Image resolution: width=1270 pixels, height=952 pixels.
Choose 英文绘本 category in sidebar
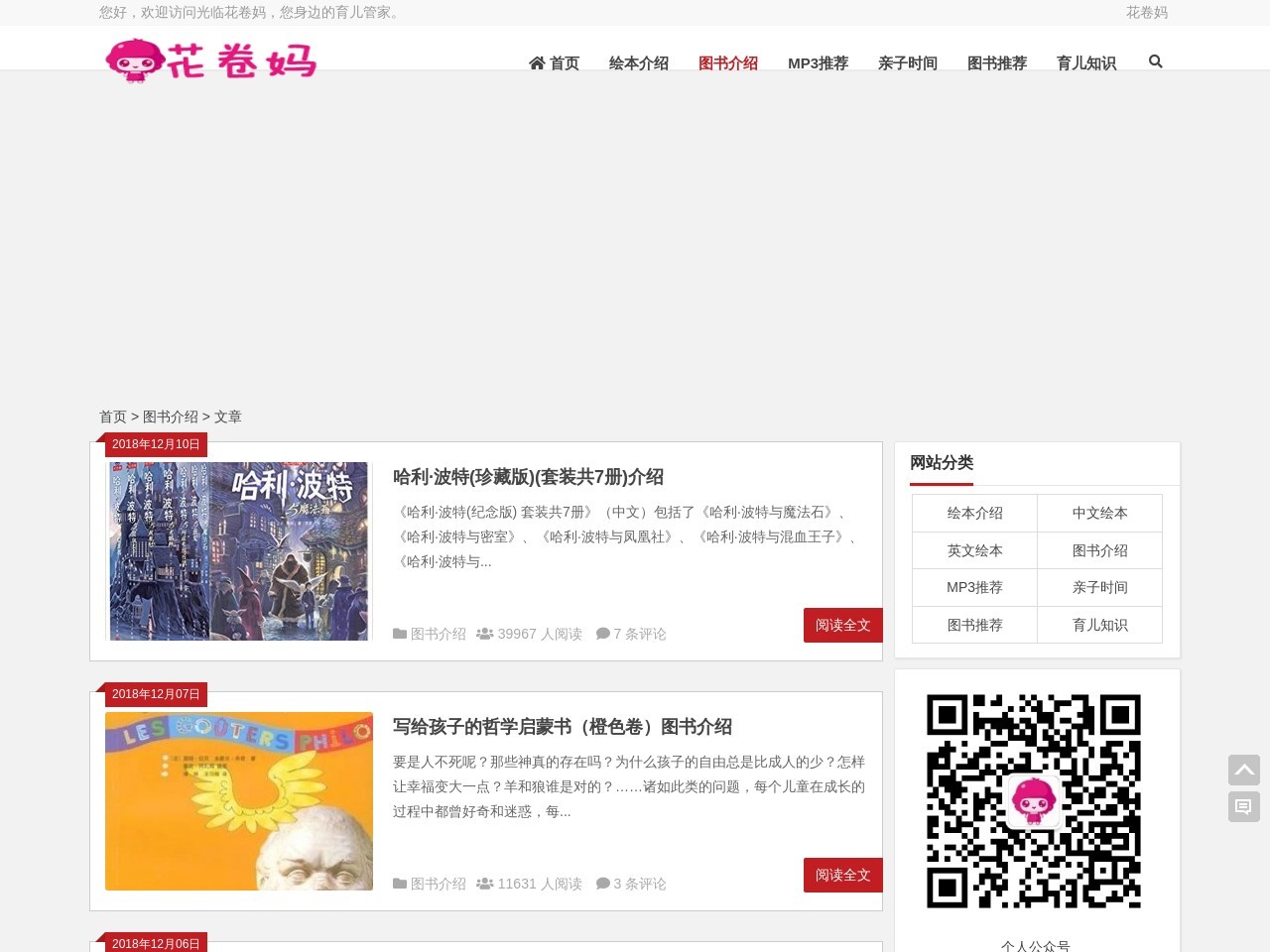point(974,550)
